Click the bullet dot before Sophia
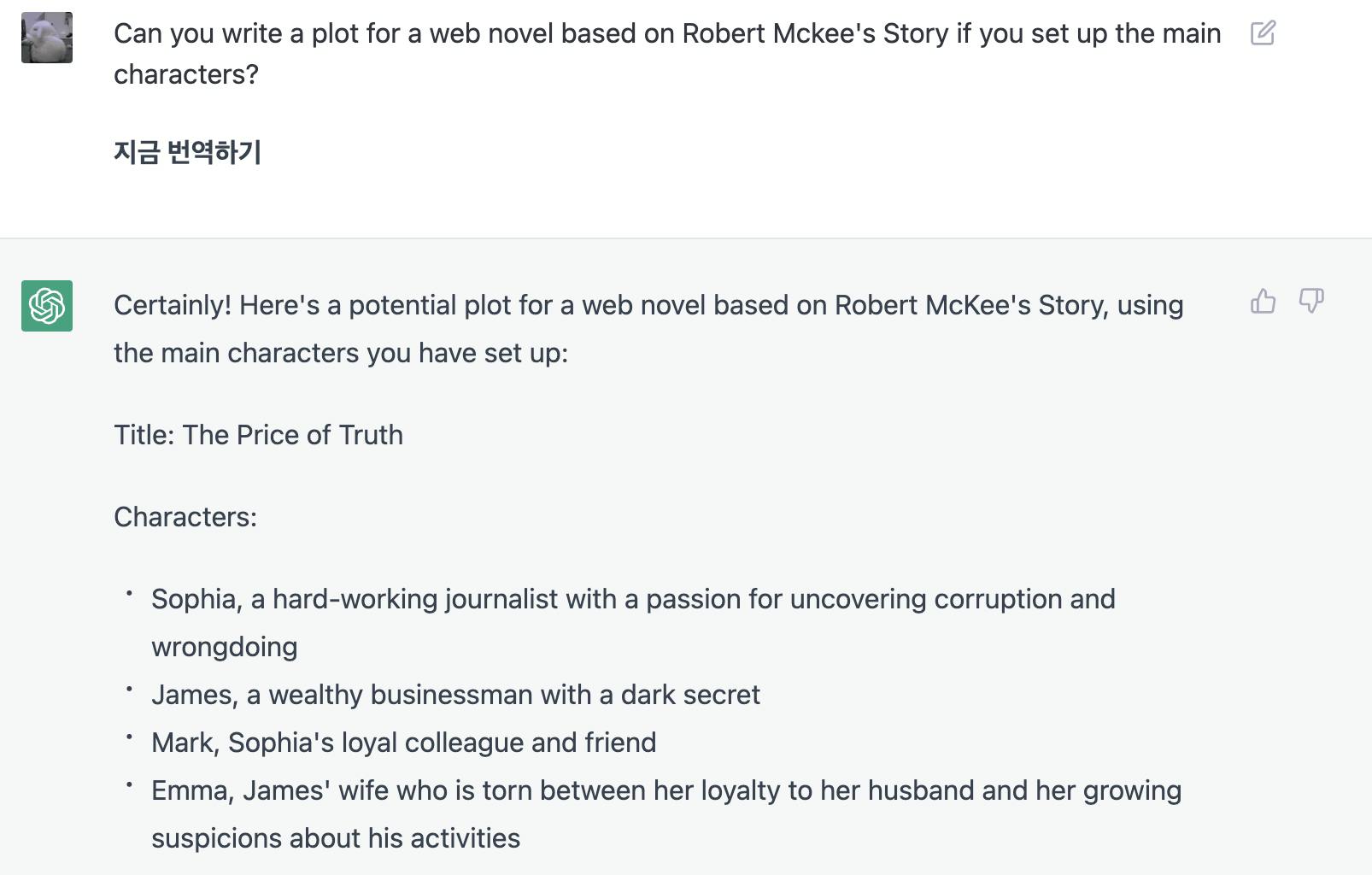 129,593
